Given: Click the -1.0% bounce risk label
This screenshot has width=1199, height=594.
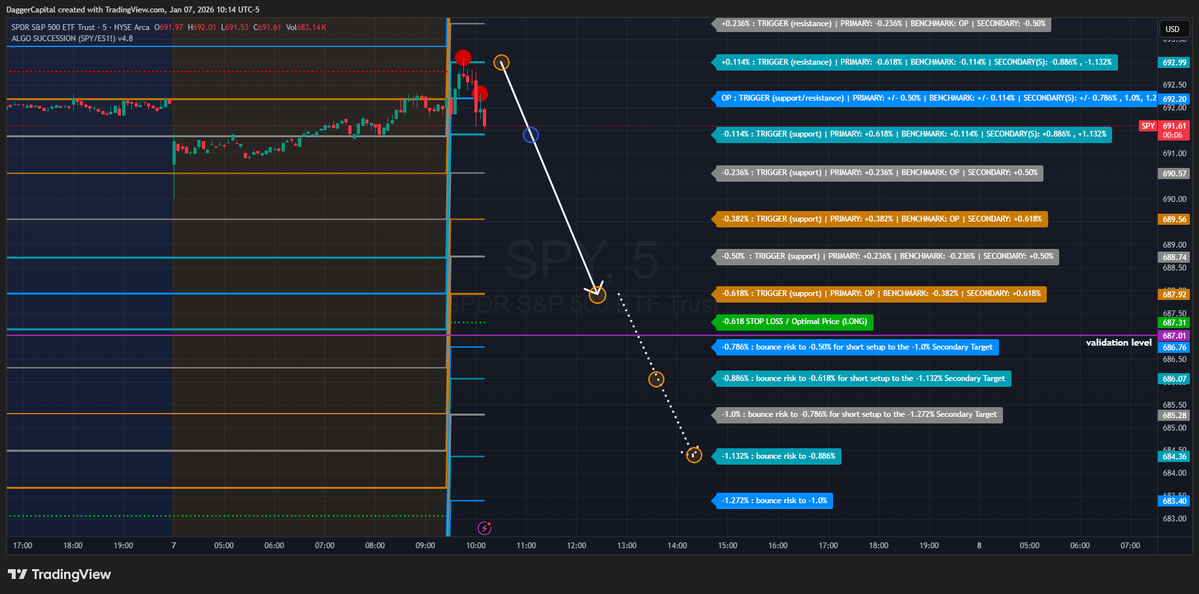Looking at the screenshot, I should tap(858, 414).
